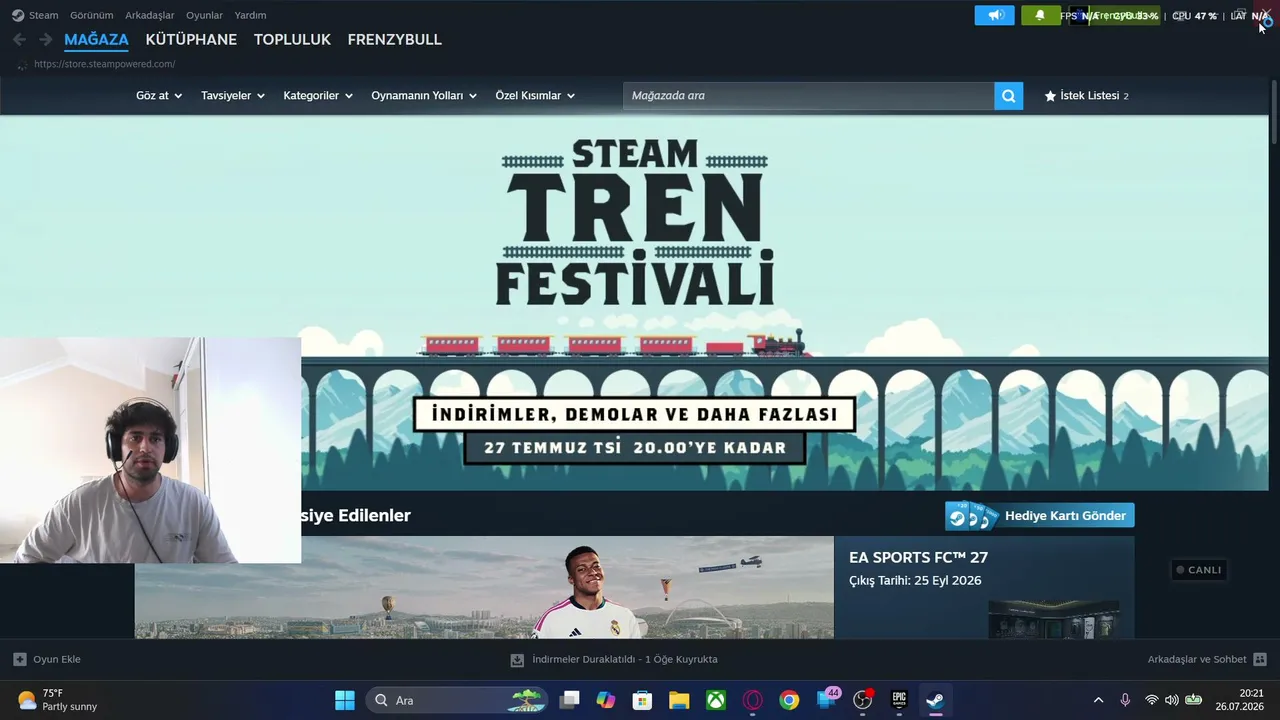This screenshot has height=720, width=1280.
Task: Click the store URL store.steampowered.com
Action: pyautogui.click(x=104, y=64)
